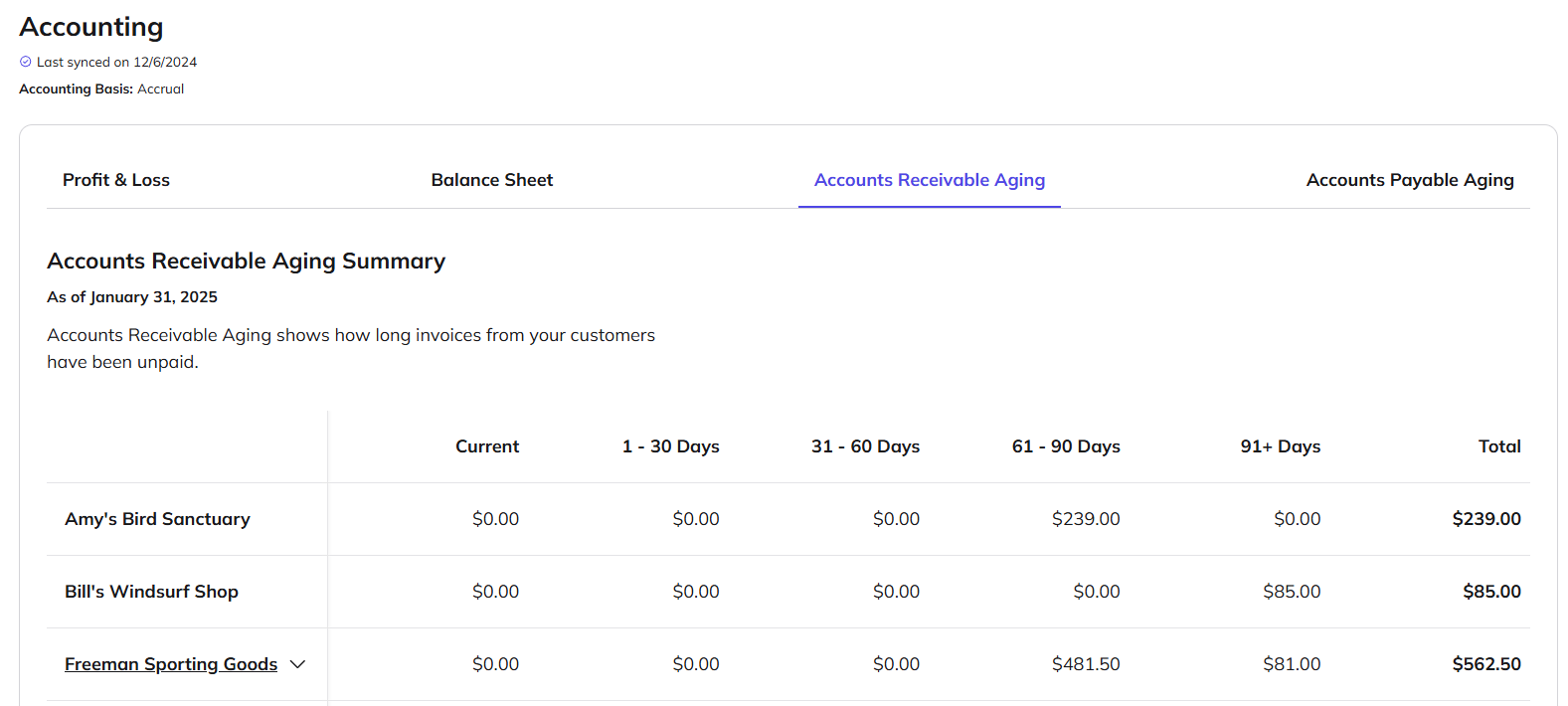Click Freeman's $81.00 91+ Days value

point(1292,664)
